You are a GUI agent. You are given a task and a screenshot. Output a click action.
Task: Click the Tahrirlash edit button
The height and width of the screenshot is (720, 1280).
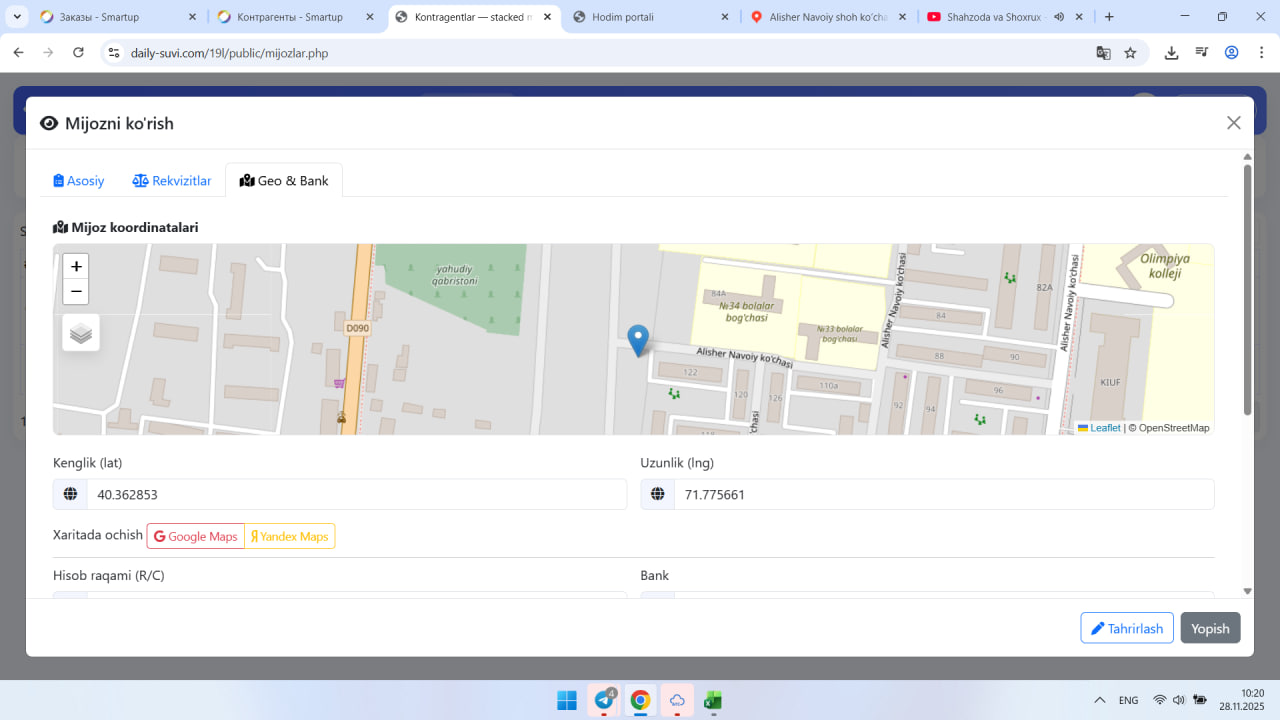[x=1127, y=628]
